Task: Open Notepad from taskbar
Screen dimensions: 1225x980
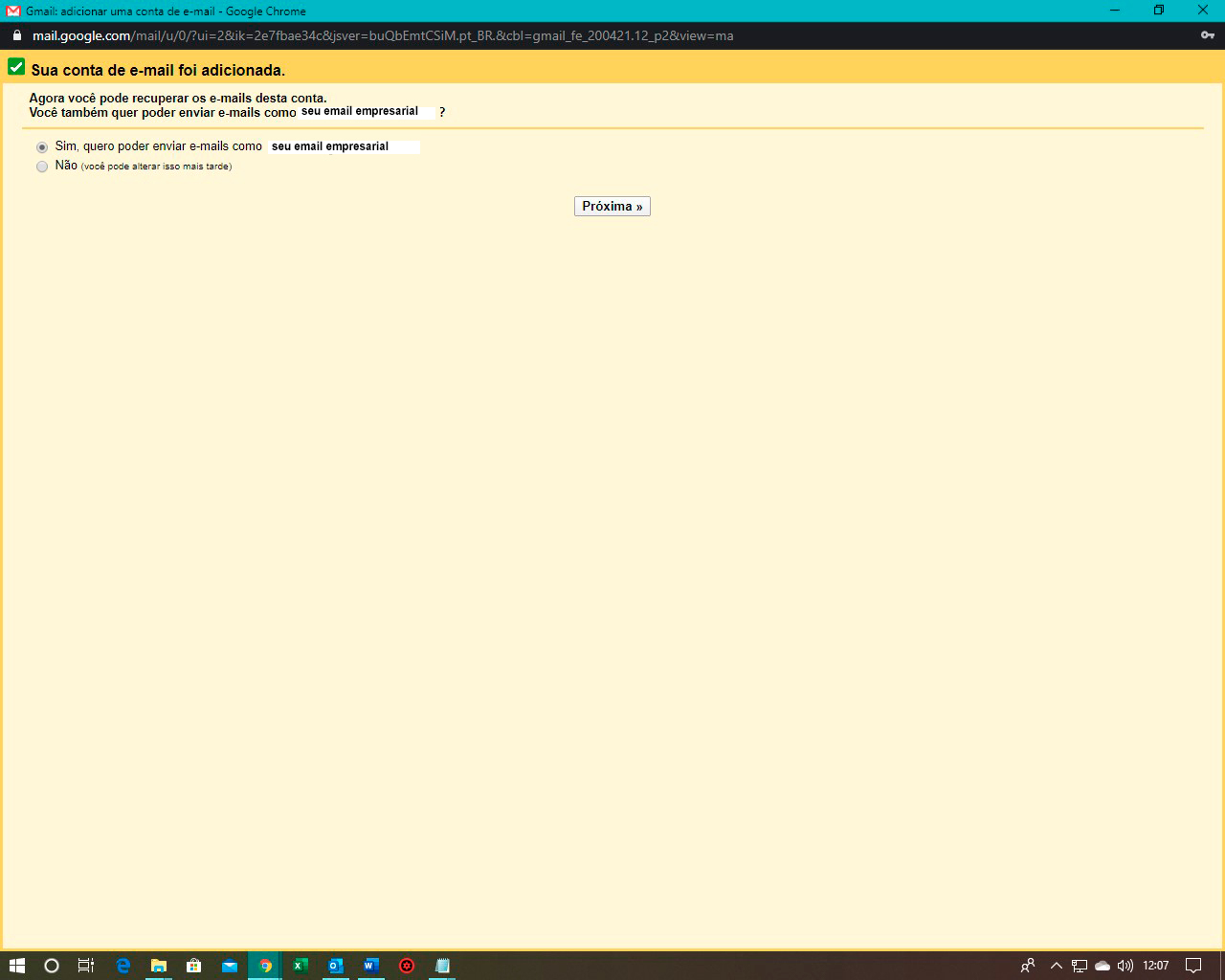Action: (442, 966)
